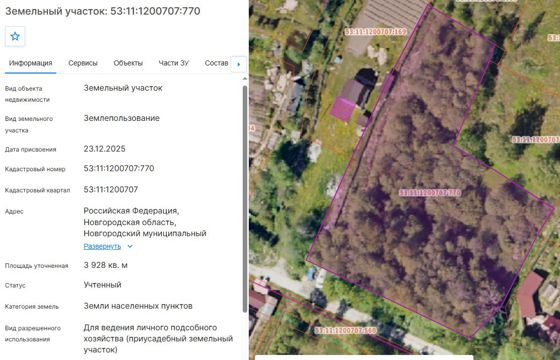Add parcel to favorites with star icon
The width and height of the screenshot is (560, 360).
[15, 36]
